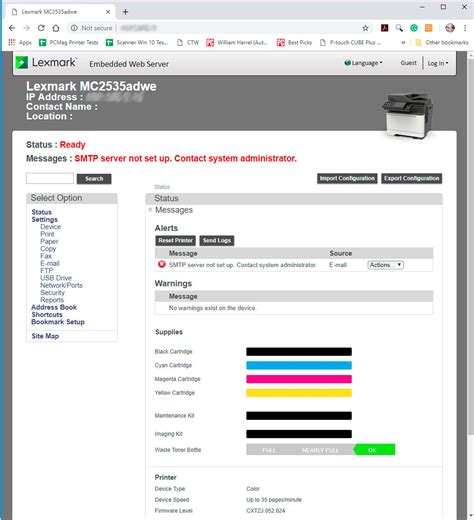
Task: Open the Site Map link
Action: tap(45, 336)
